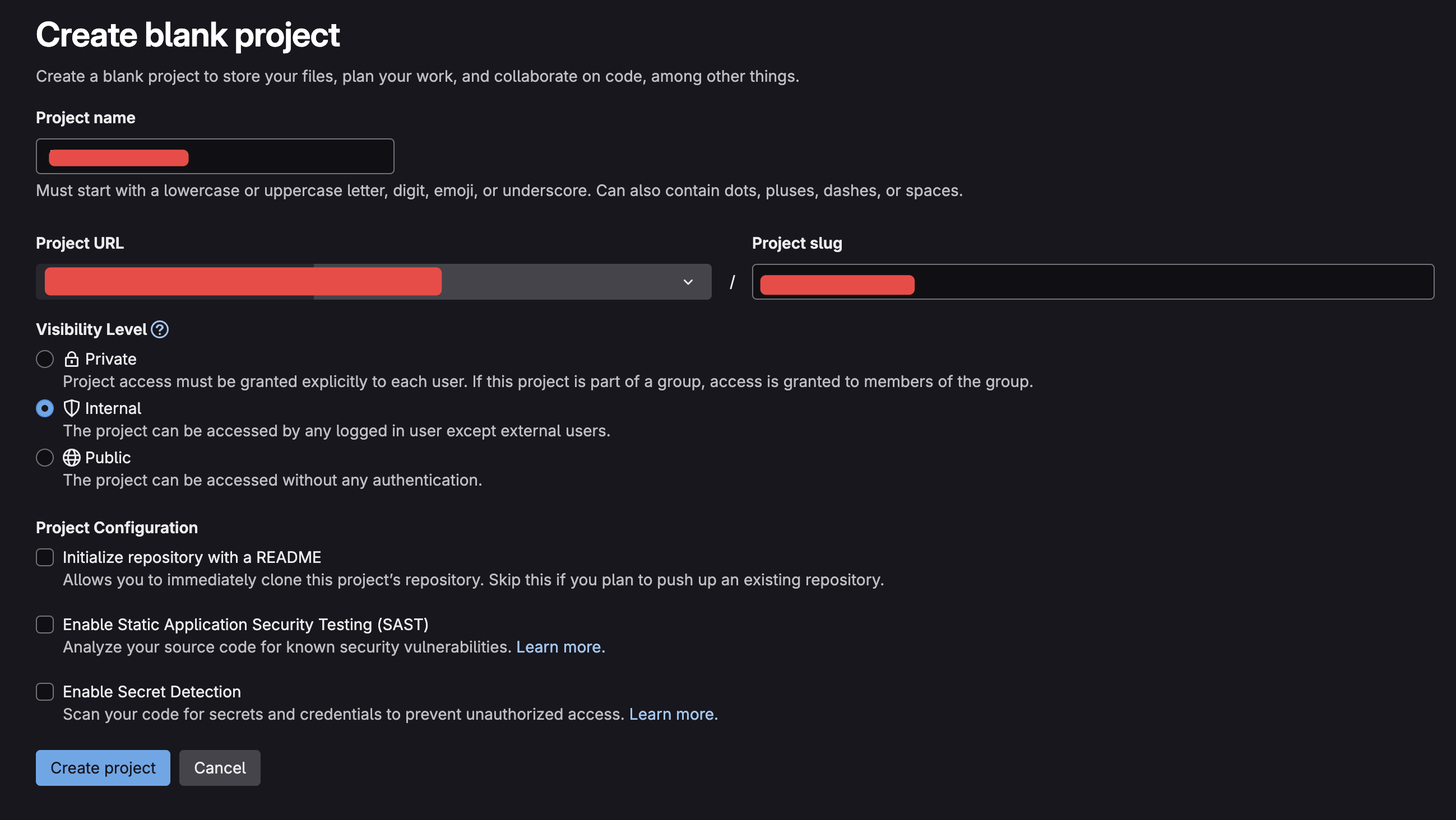
Task: Check the Enable Secret Detection box
Action: [x=45, y=692]
